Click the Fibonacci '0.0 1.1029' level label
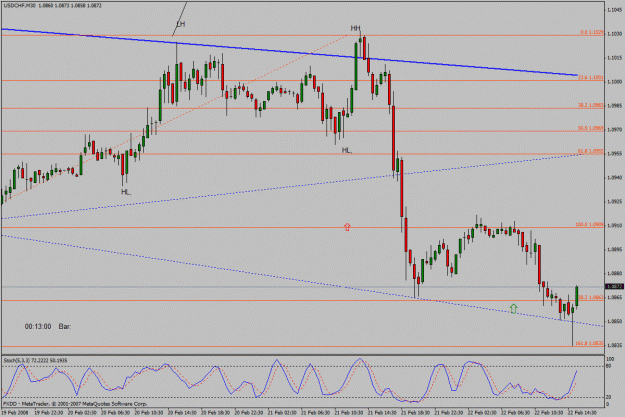 coord(592,32)
